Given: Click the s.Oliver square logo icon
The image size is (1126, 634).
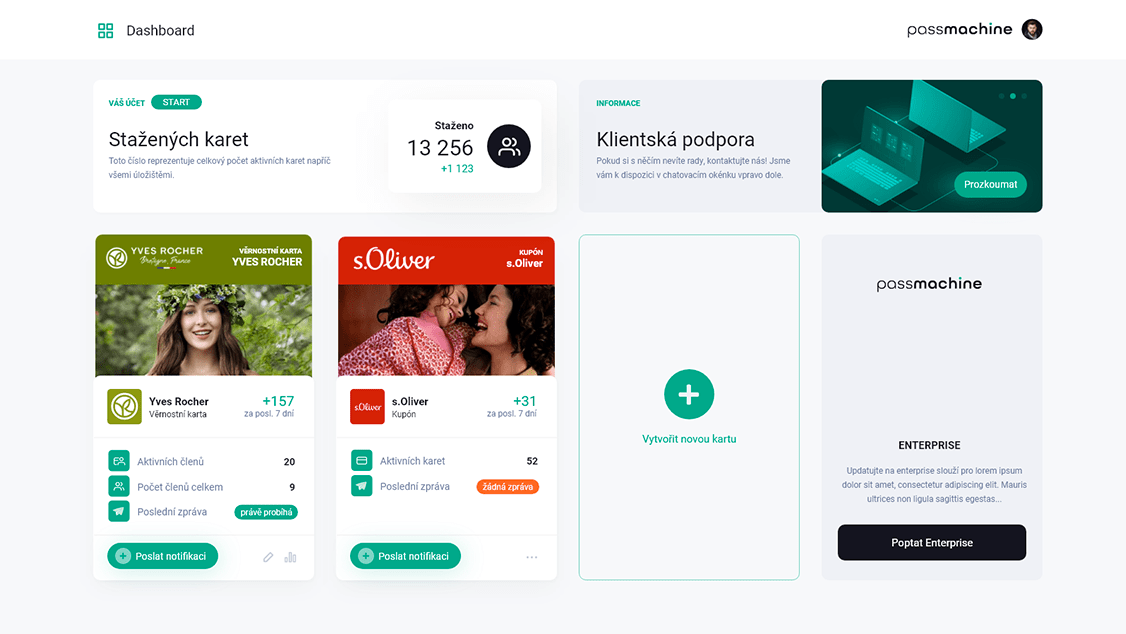Looking at the screenshot, I should coord(367,406).
